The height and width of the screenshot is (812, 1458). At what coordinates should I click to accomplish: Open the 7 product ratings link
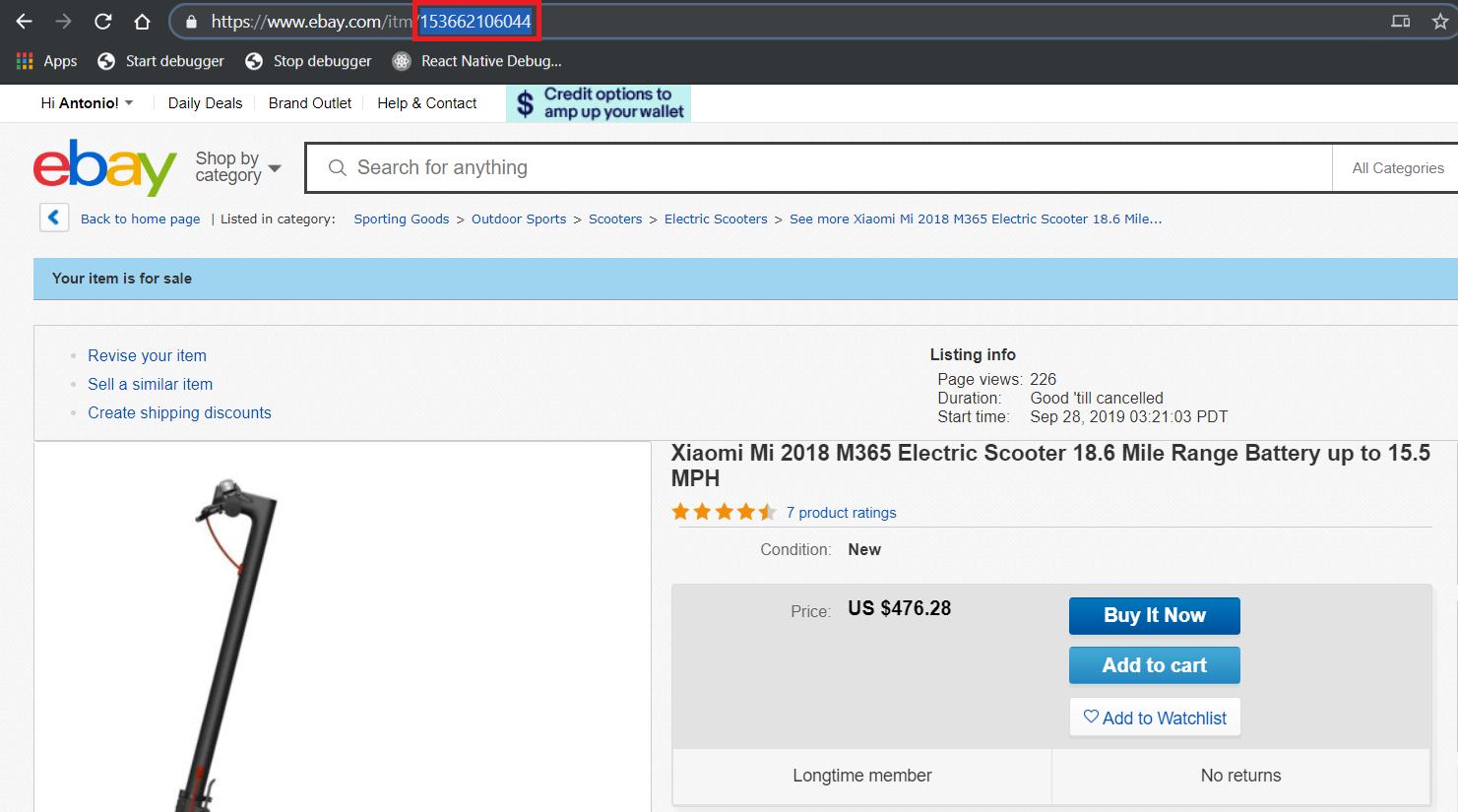[842, 513]
